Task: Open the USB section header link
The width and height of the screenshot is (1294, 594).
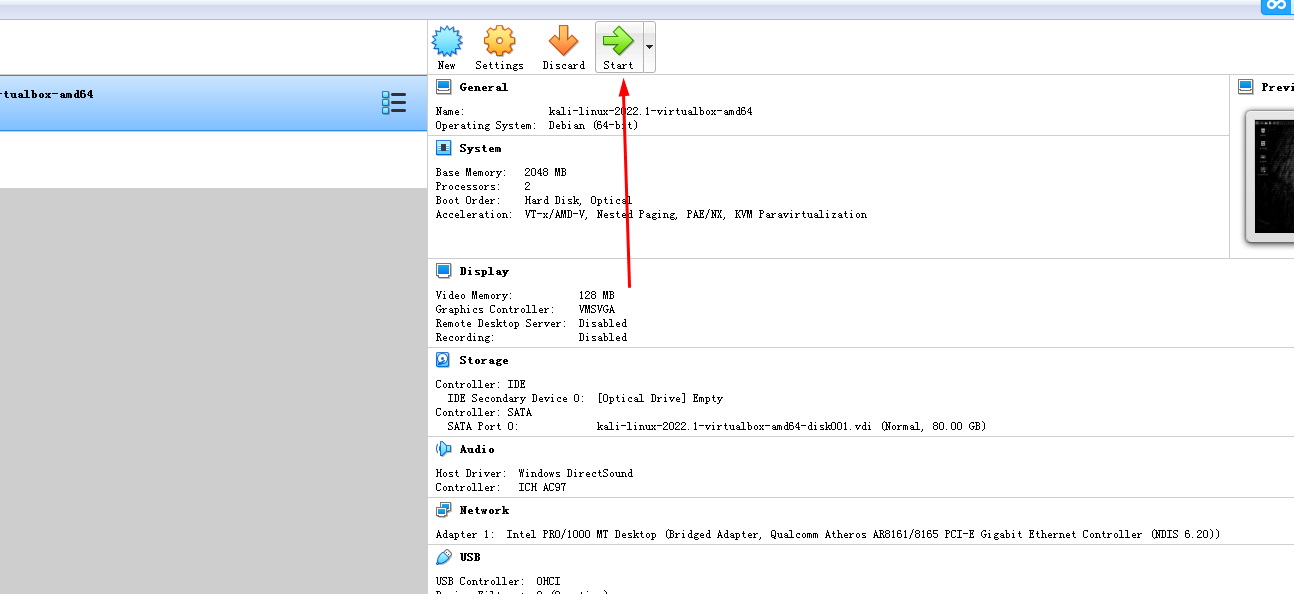Action: click(470, 558)
